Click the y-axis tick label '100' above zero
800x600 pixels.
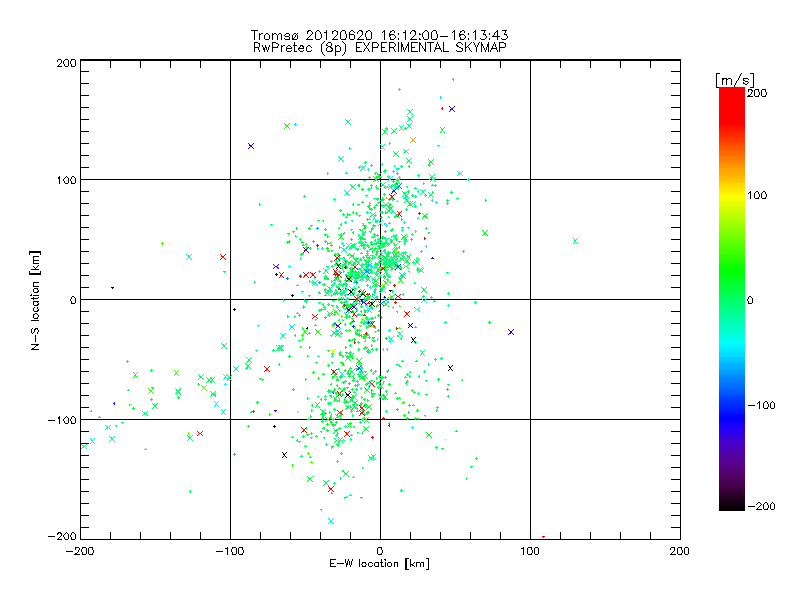point(67,180)
